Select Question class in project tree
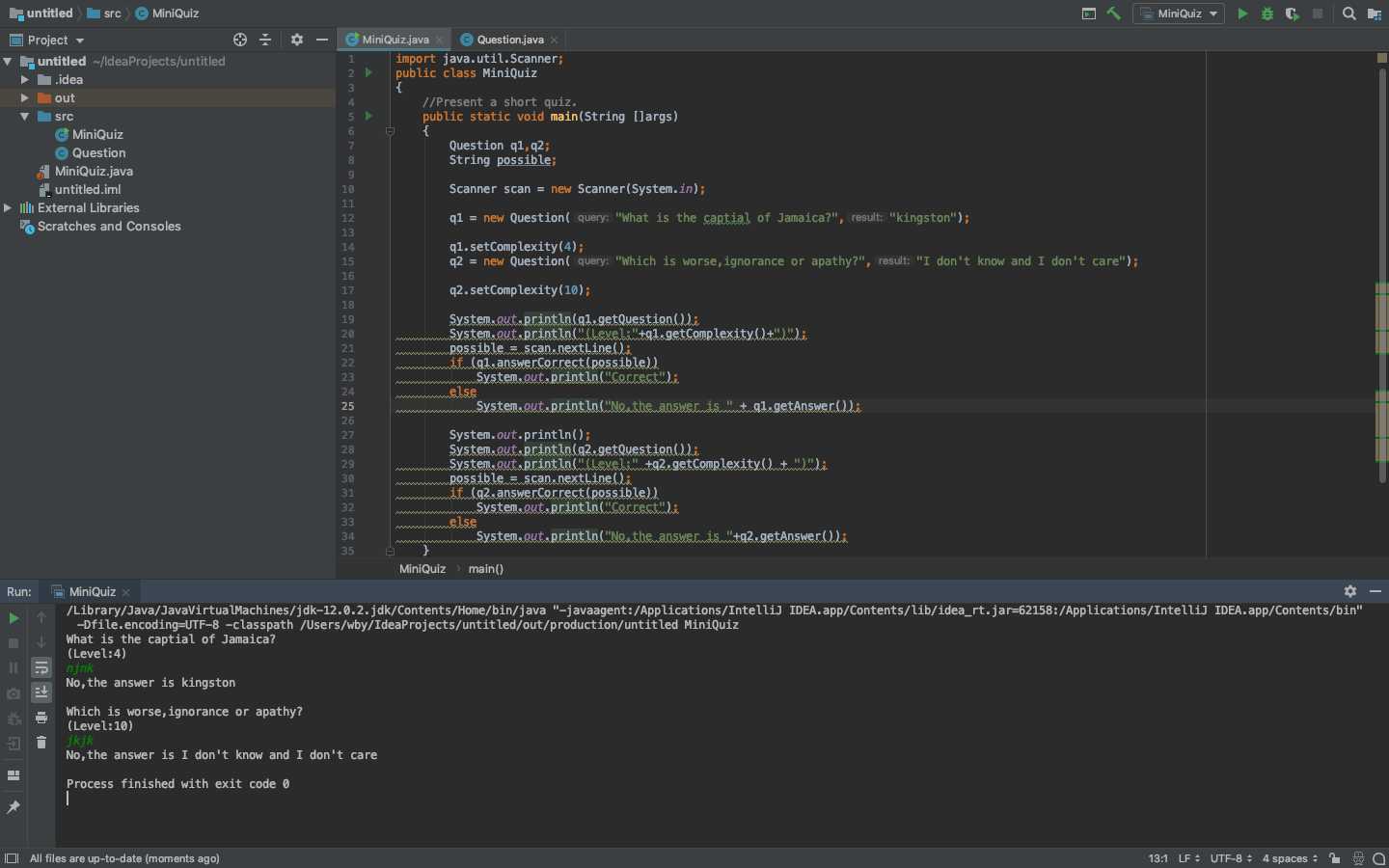Screen dimensions: 1389x868 click(98, 152)
